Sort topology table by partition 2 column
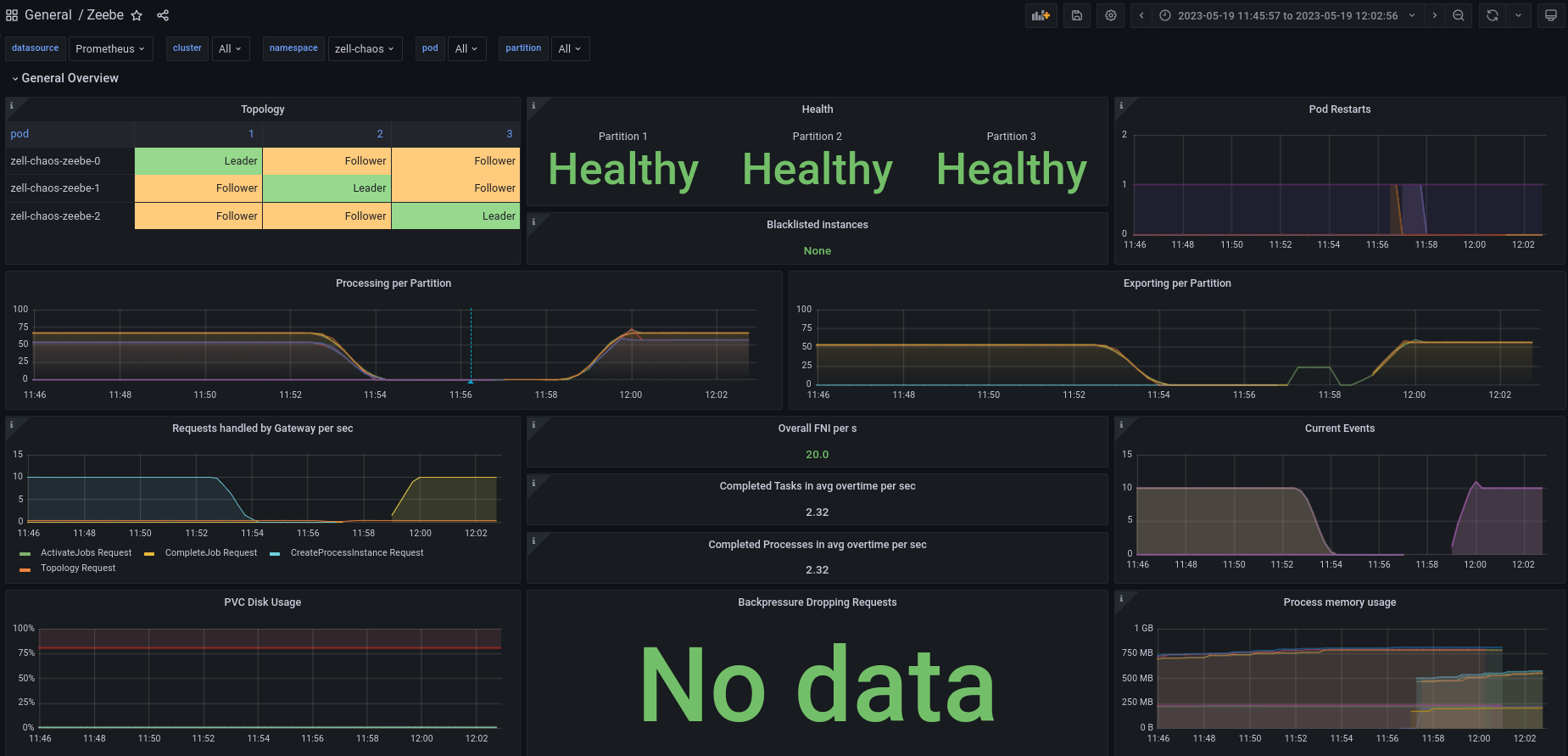The width and height of the screenshot is (1568, 756). pyautogui.click(x=326, y=134)
